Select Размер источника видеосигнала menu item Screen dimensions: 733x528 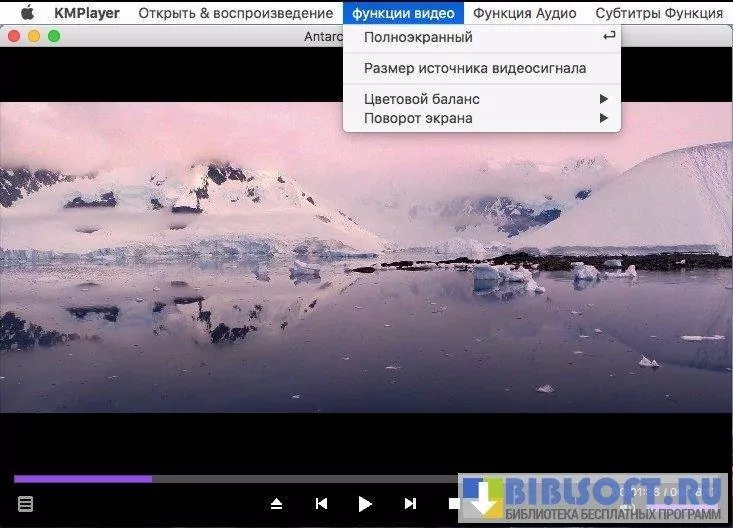tap(475, 68)
